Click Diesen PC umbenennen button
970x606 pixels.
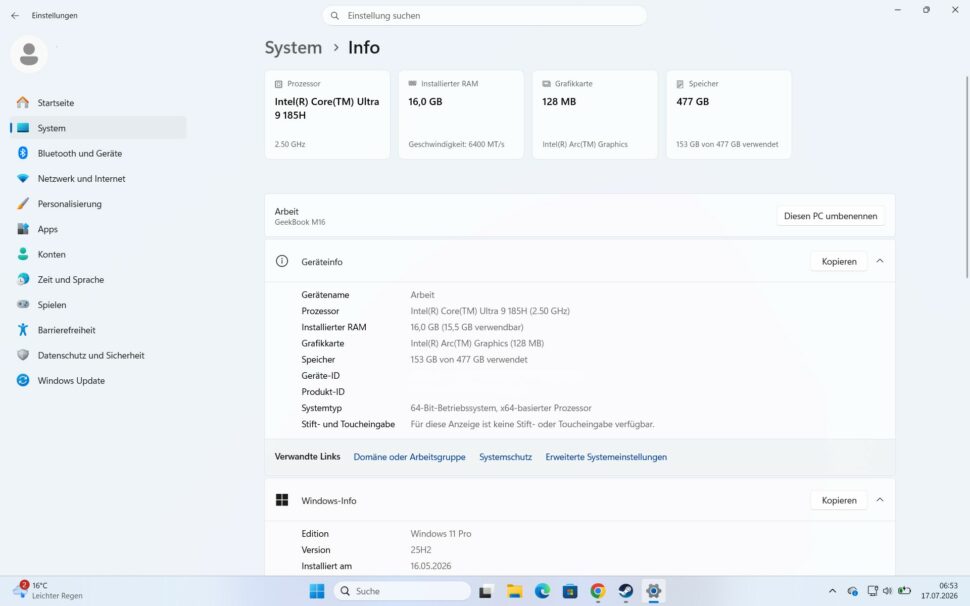coord(830,216)
